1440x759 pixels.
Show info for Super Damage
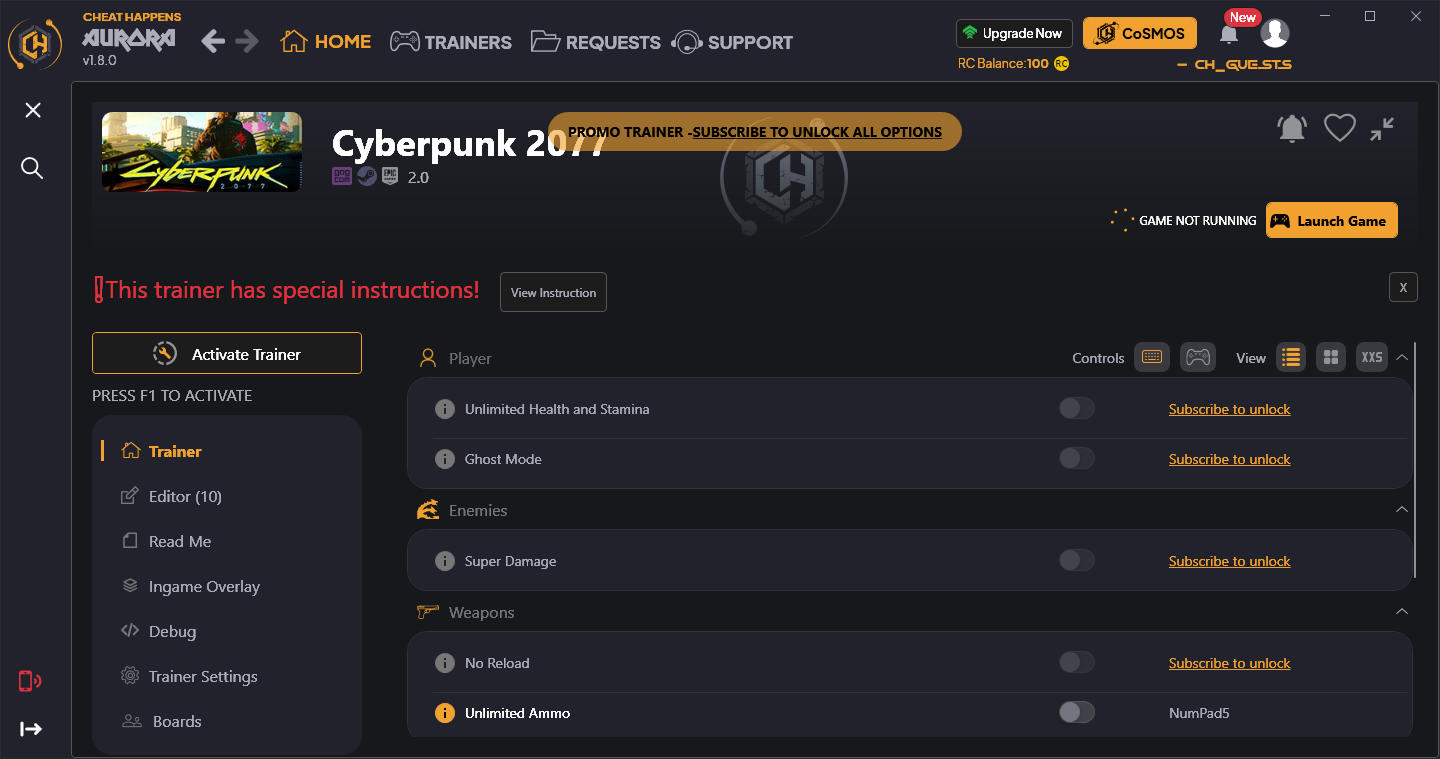coord(445,561)
